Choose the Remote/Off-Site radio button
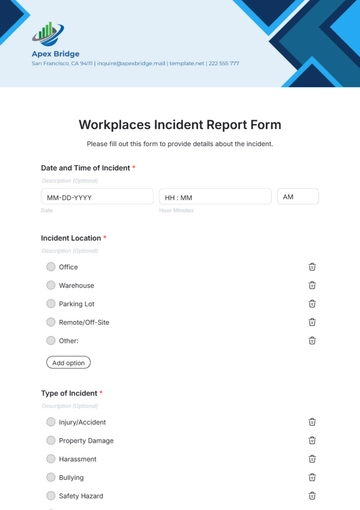The image size is (360, 510). coord(51,322)
